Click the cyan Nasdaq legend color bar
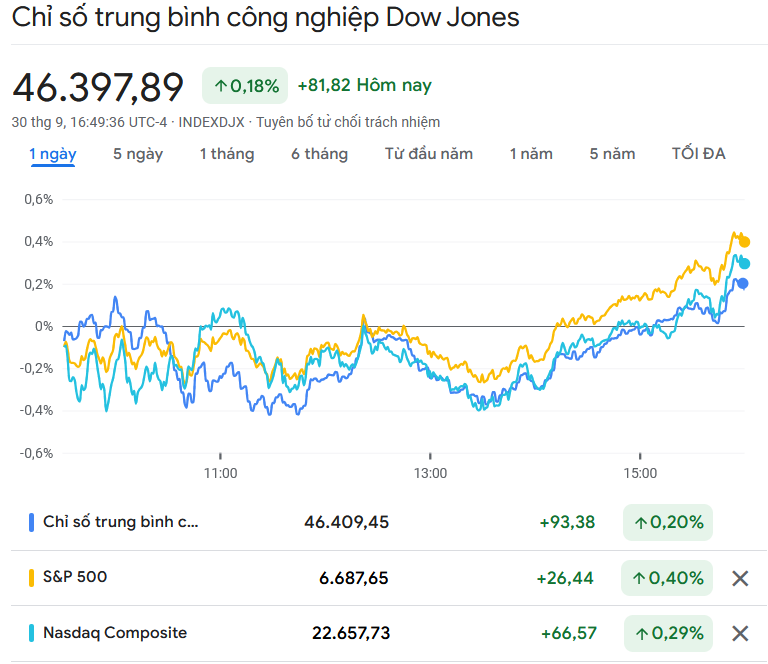The width and height of the screenshot is (768, 664). (x=32, y=633)
